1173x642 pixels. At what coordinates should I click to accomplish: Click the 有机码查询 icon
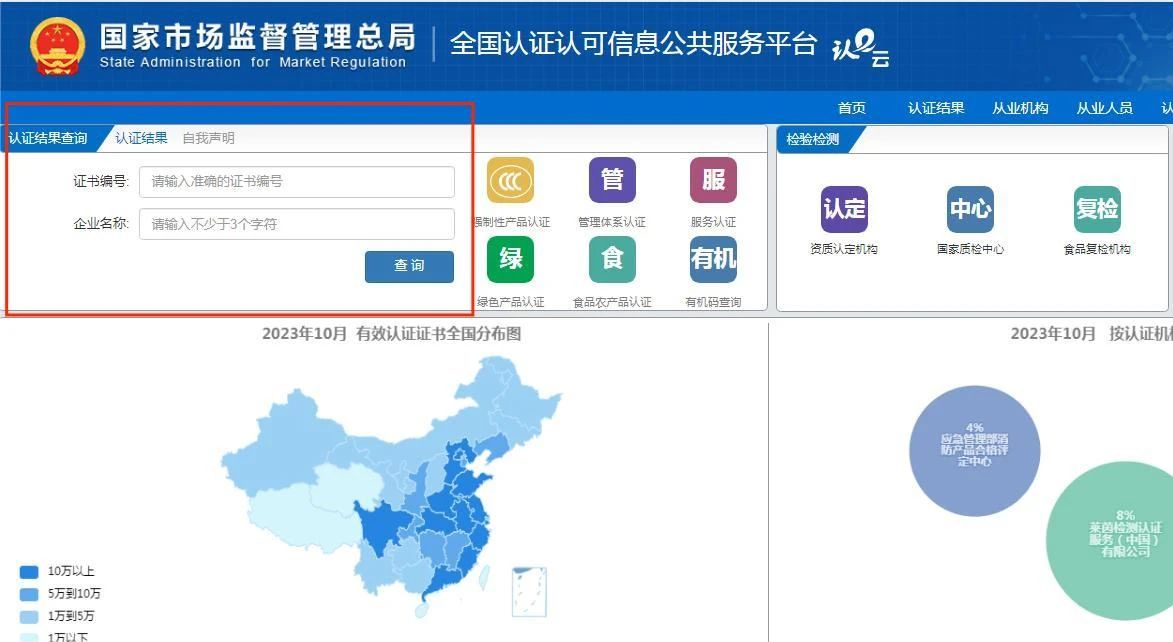(713, 260)
